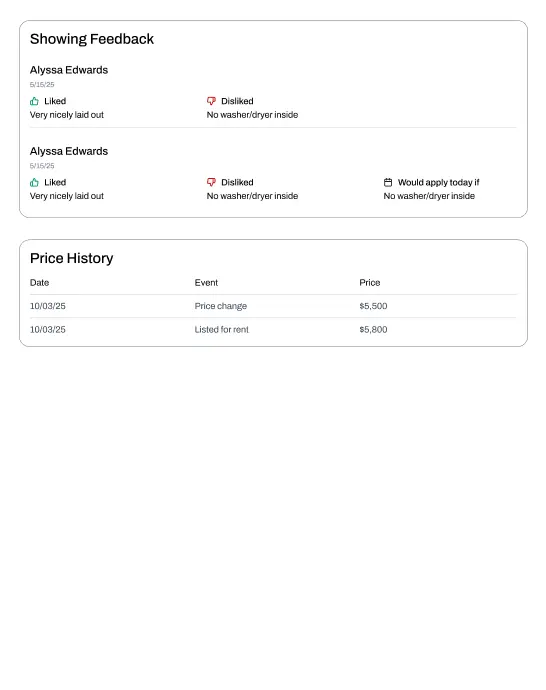Click the Price column header
546x690 pixels.
[x=370, y=283]
